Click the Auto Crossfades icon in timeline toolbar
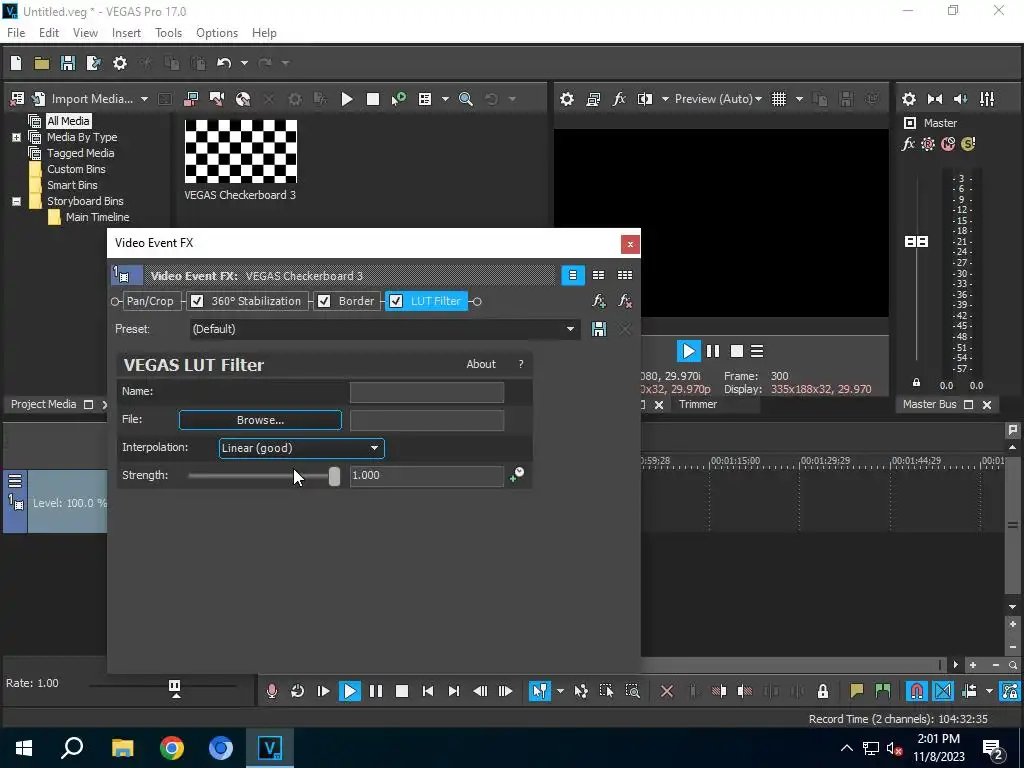This screenshot has height=768, width=1024. tap(943, 691)
